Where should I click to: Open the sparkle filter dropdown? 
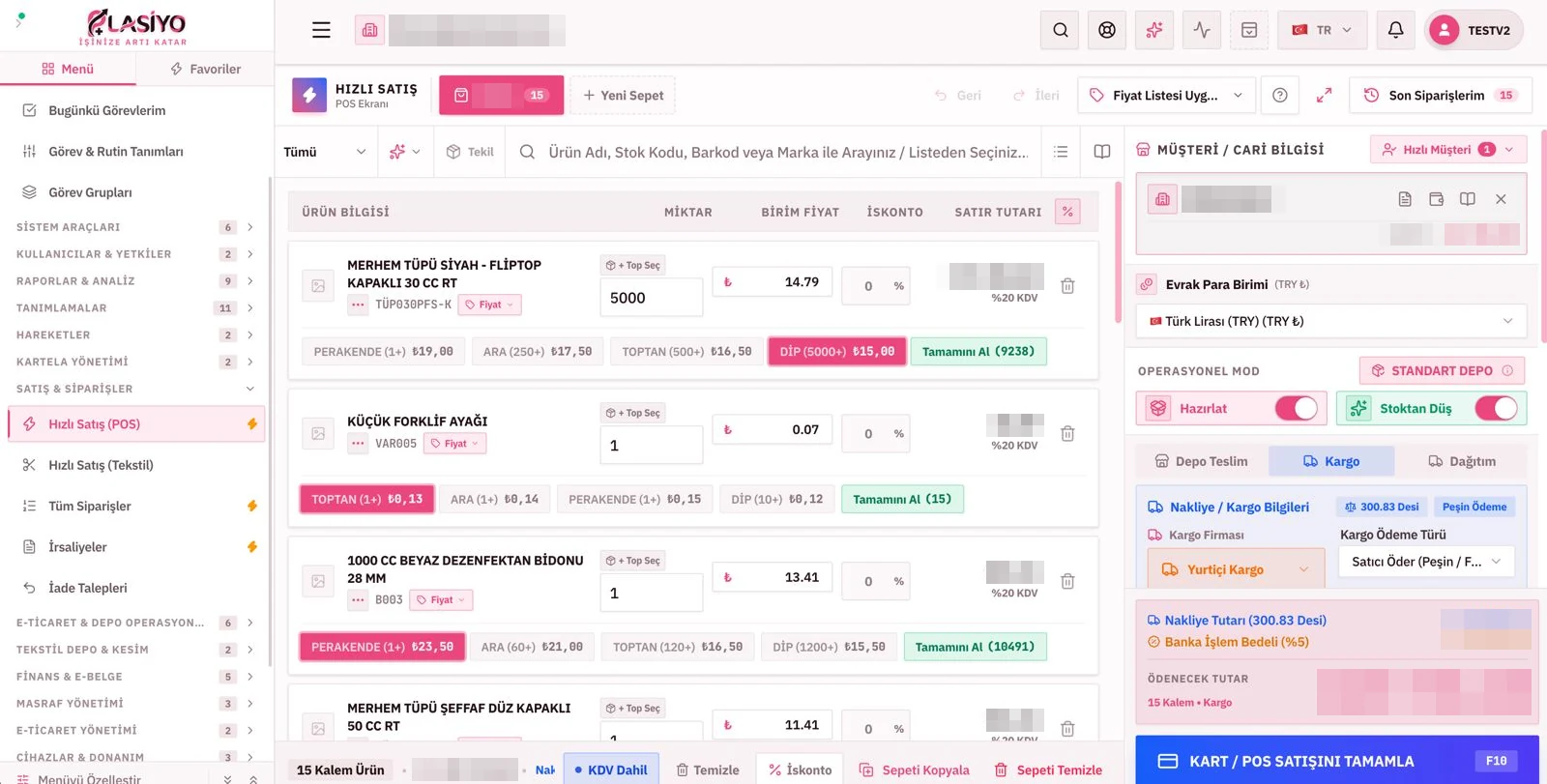coord(405,152)
